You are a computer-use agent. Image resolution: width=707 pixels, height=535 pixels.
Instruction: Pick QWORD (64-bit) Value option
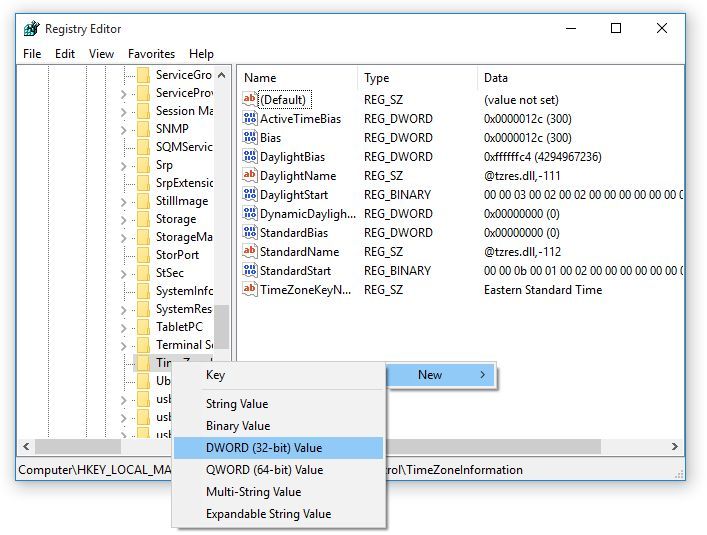[264, 470]
